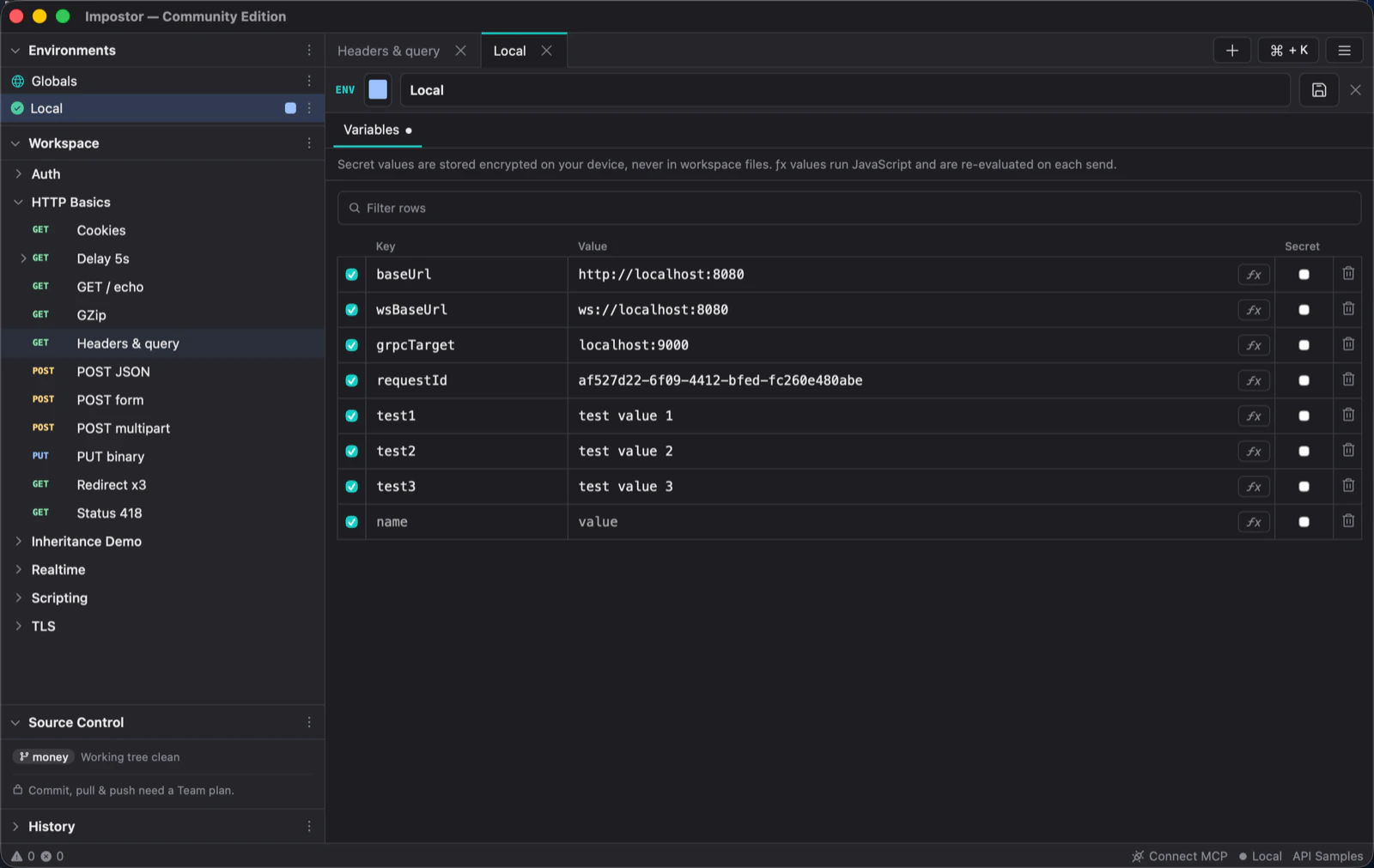The height and width of the screenshot is (868, 1374).
Task: Disable the grpcTarget variable checkbox
Action: click(x=351, y=345)
